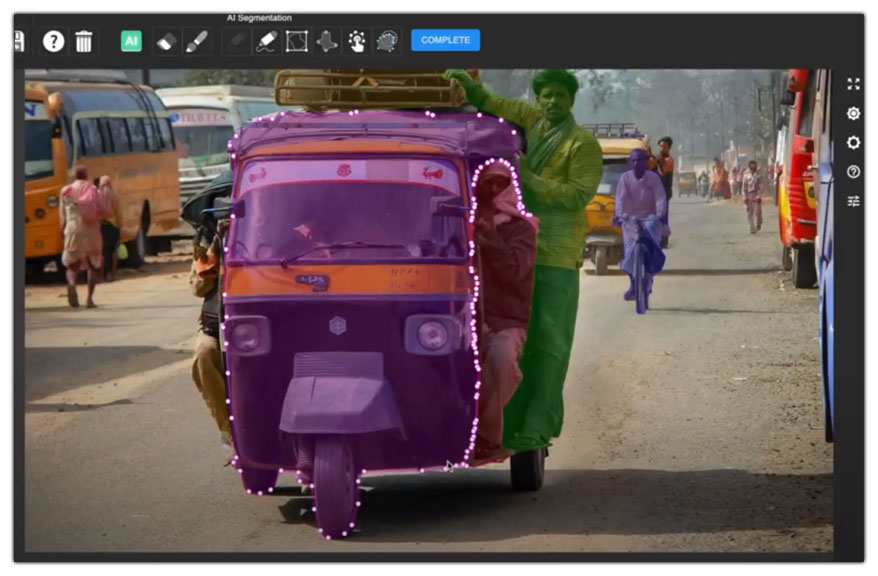
Task: Click the save disk icon in toolbar
Action: tap(19, 41)
